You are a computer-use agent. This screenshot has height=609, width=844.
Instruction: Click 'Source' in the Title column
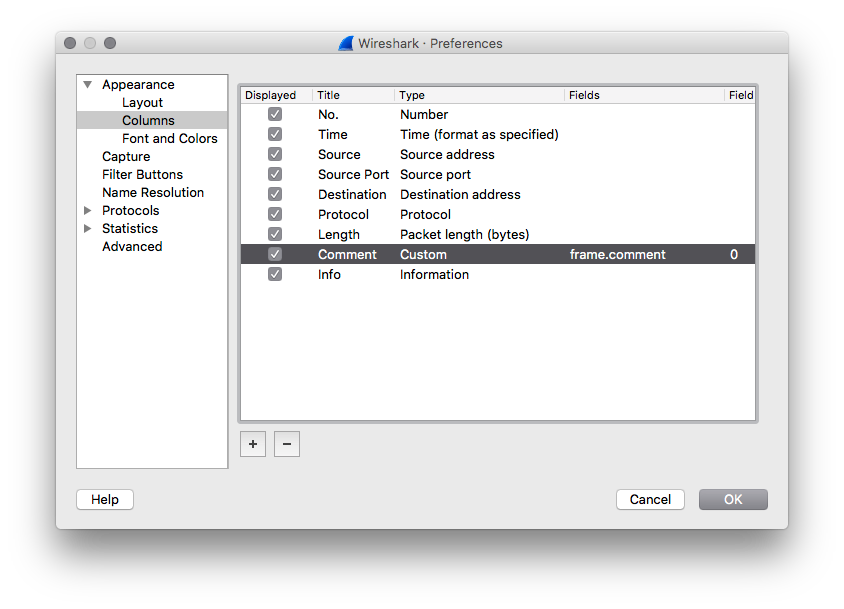[x=339, y=154]
